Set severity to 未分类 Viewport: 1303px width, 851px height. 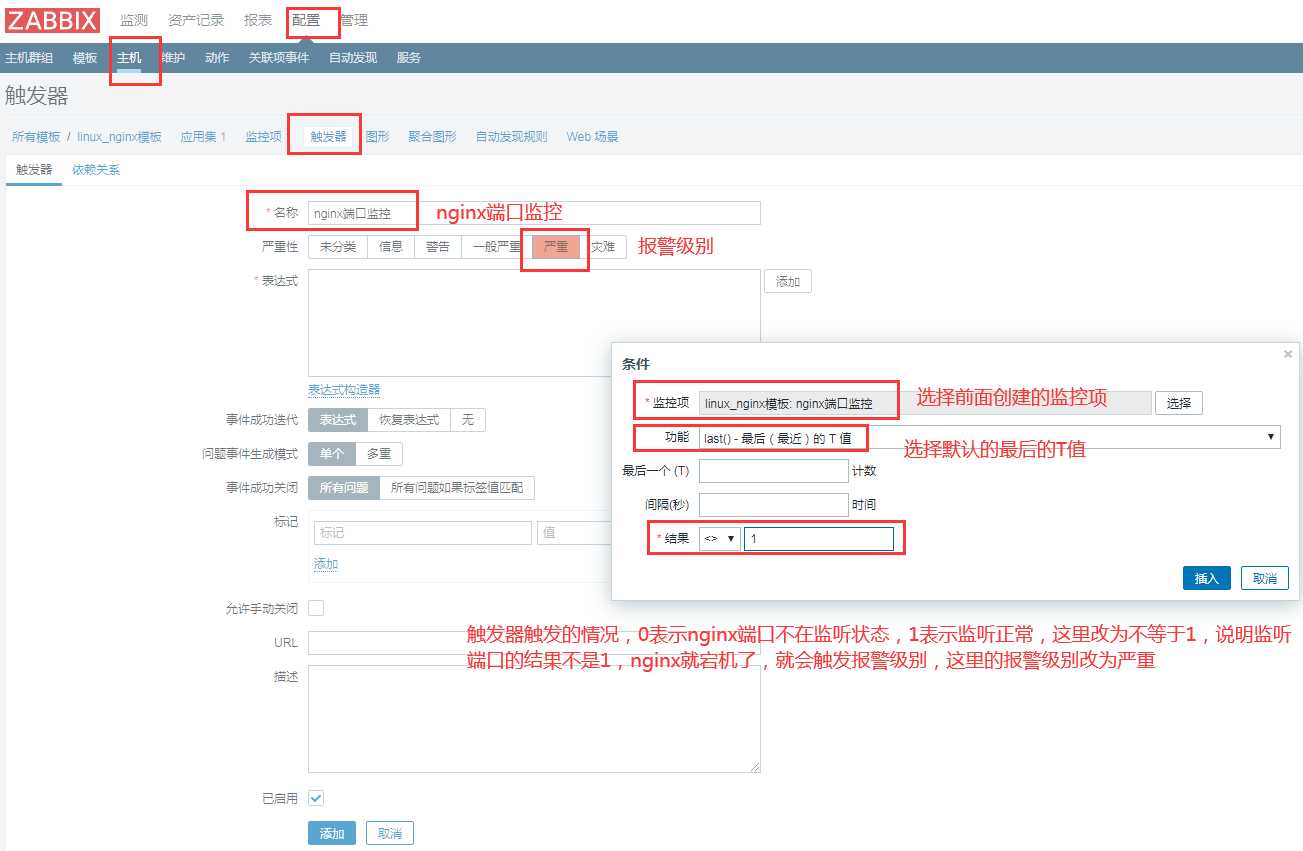click(x=338, y=247)
